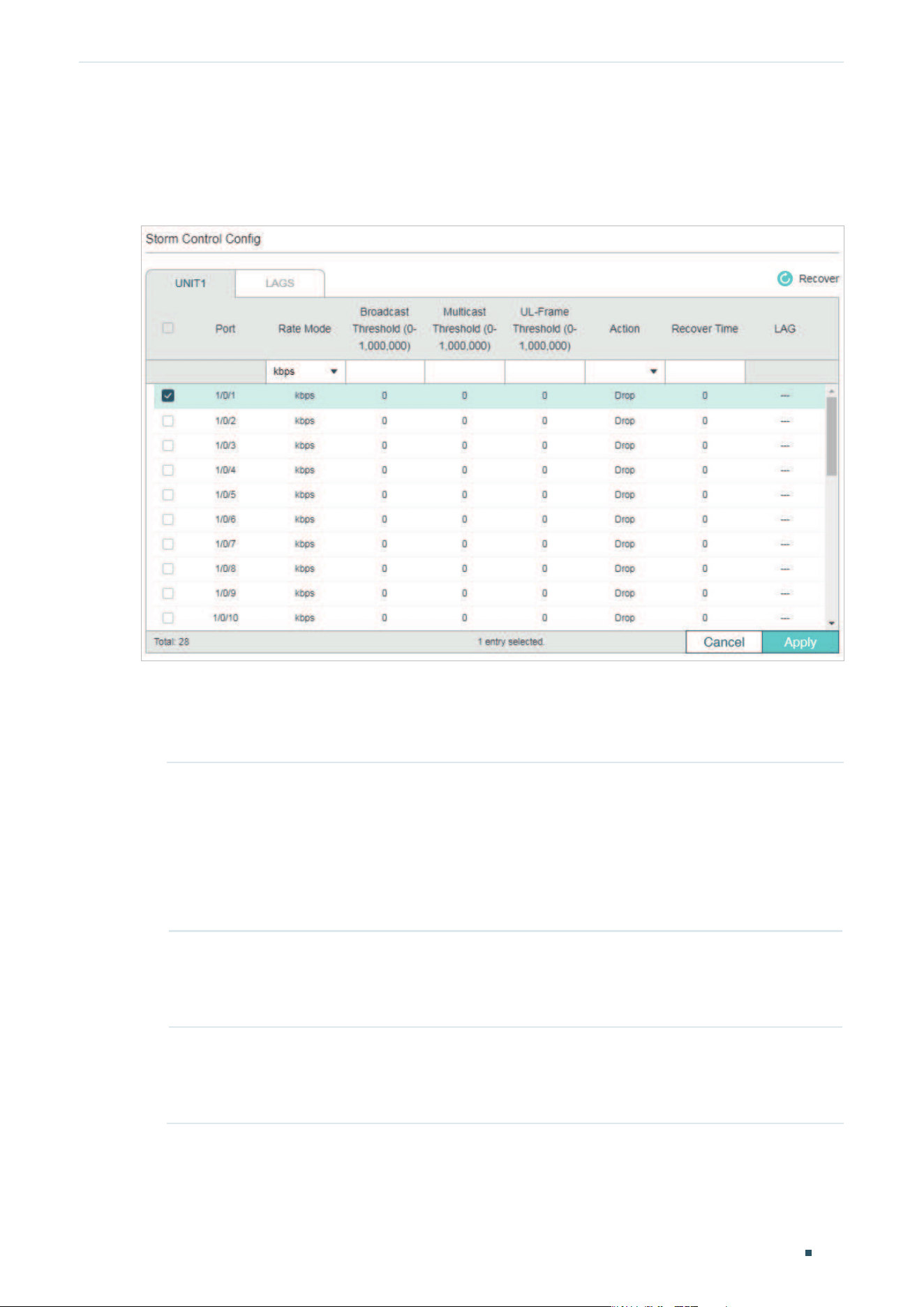The height and width of the screenshot is (1307, 924).
Task: Click the Storm Control Config title
Action: point(203,239)
